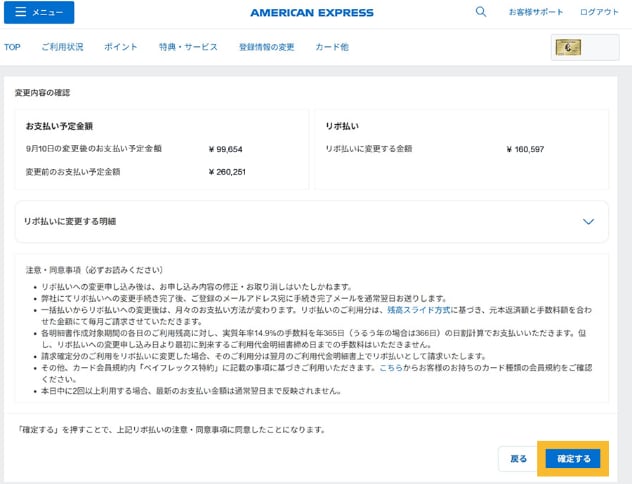Click the American Express logo

click(312, 13)
